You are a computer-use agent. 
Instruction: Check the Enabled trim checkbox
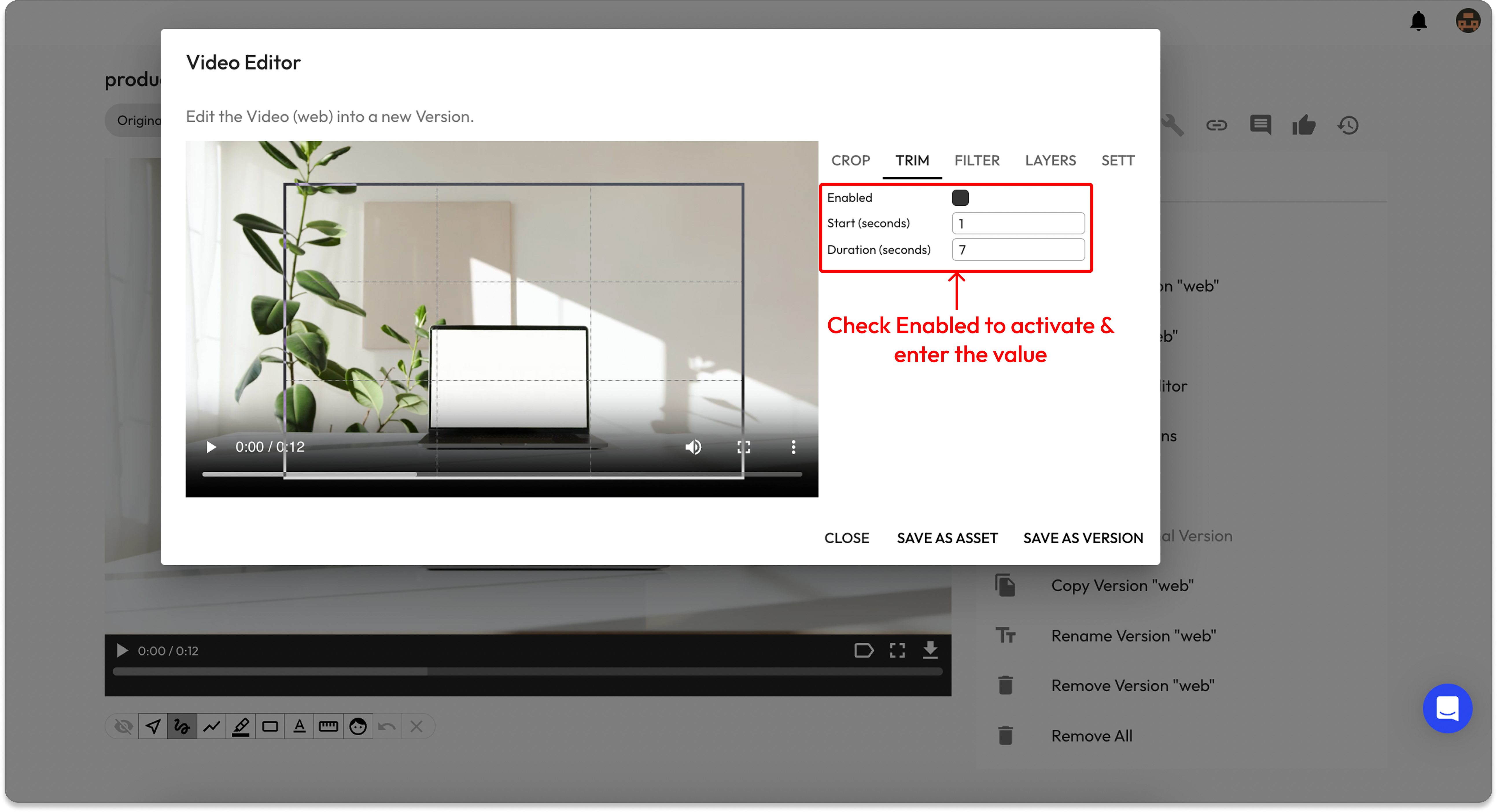[x=960, y=198]
